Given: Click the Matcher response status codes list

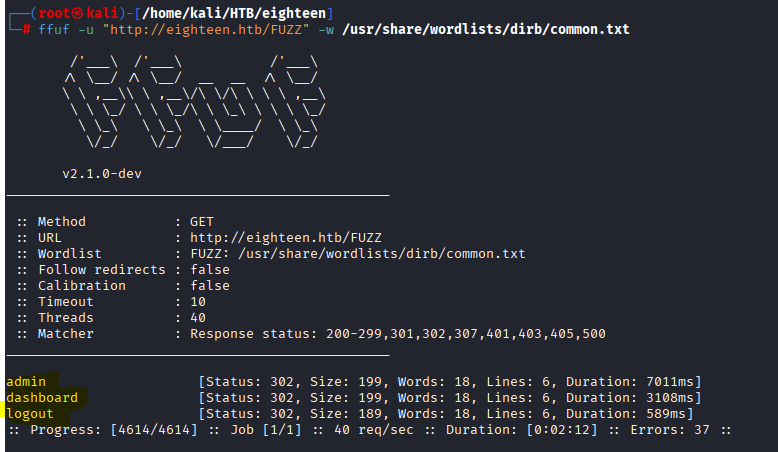Looking at the screenshot, I should (x=398, y=334).
